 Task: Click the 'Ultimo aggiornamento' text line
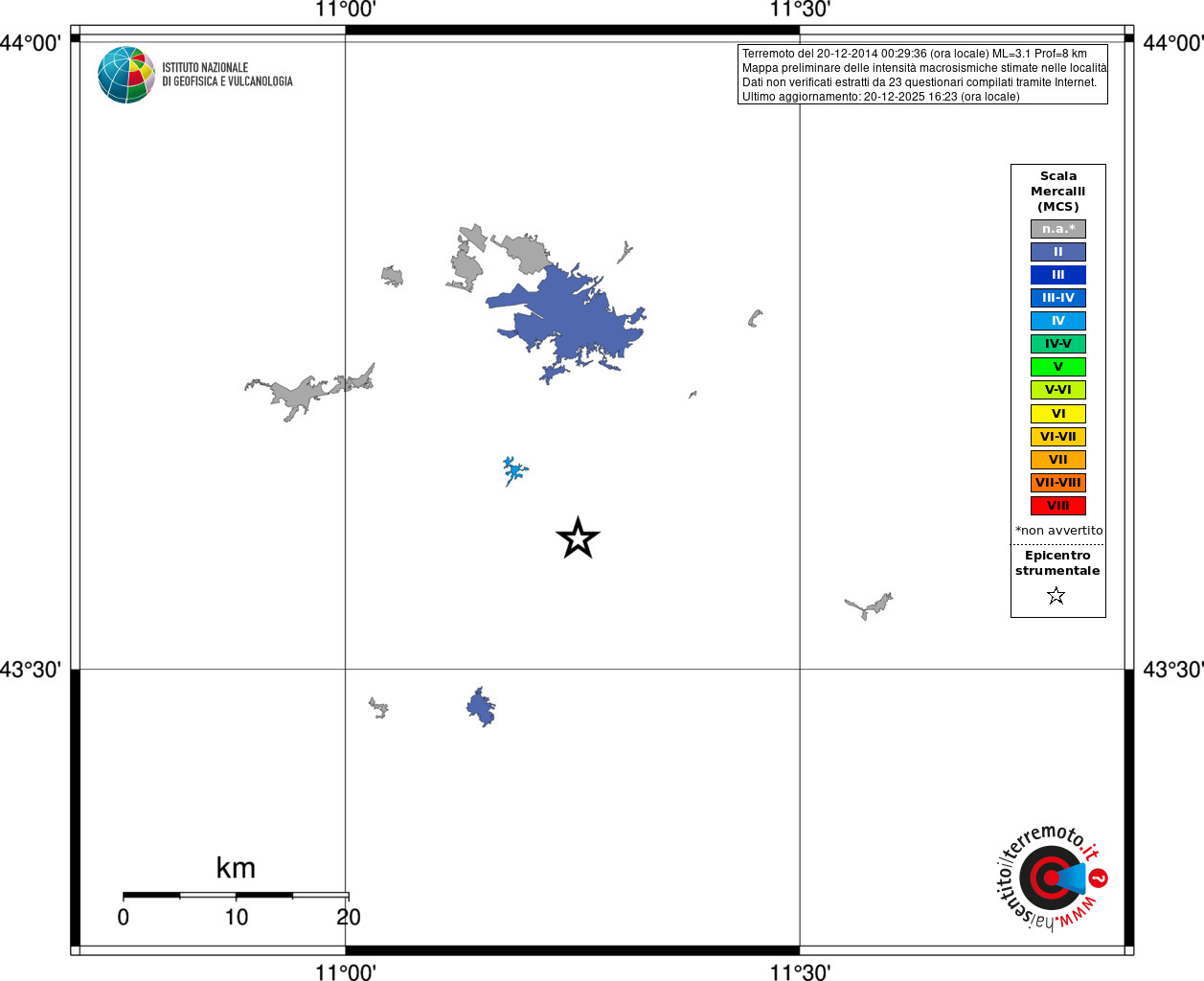[880, 97]
